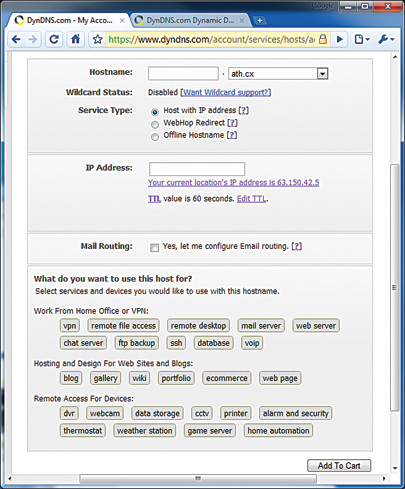The height and width of the screenshot is (489, 405).
Task: Go to Home using house icon
Action: click(76, 39)
